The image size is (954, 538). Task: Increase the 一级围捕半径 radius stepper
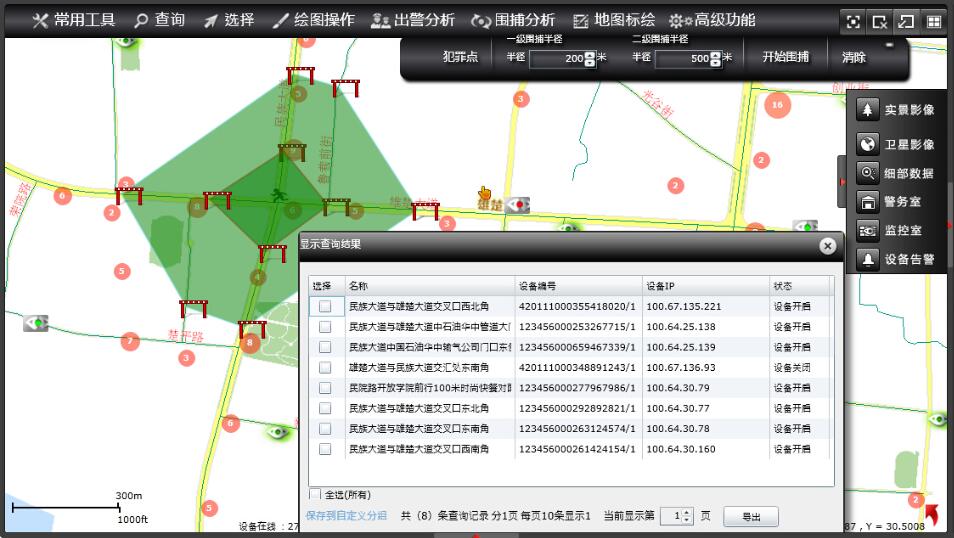pyautogui.click(x=590, y=54)
